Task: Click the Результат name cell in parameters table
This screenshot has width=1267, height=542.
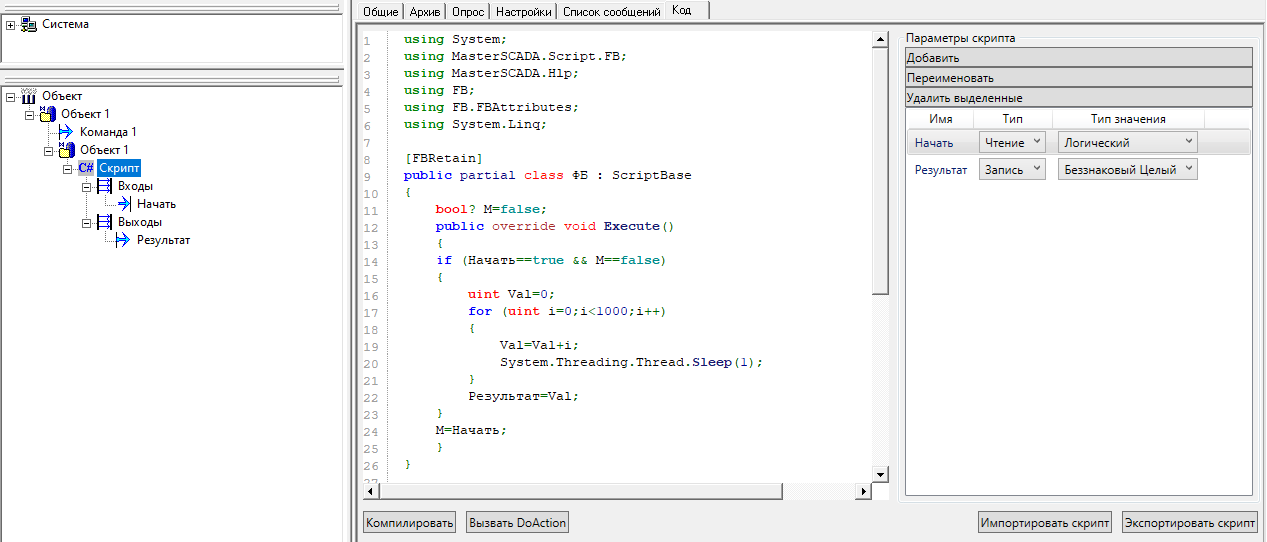Action: (x=941, y=170)
